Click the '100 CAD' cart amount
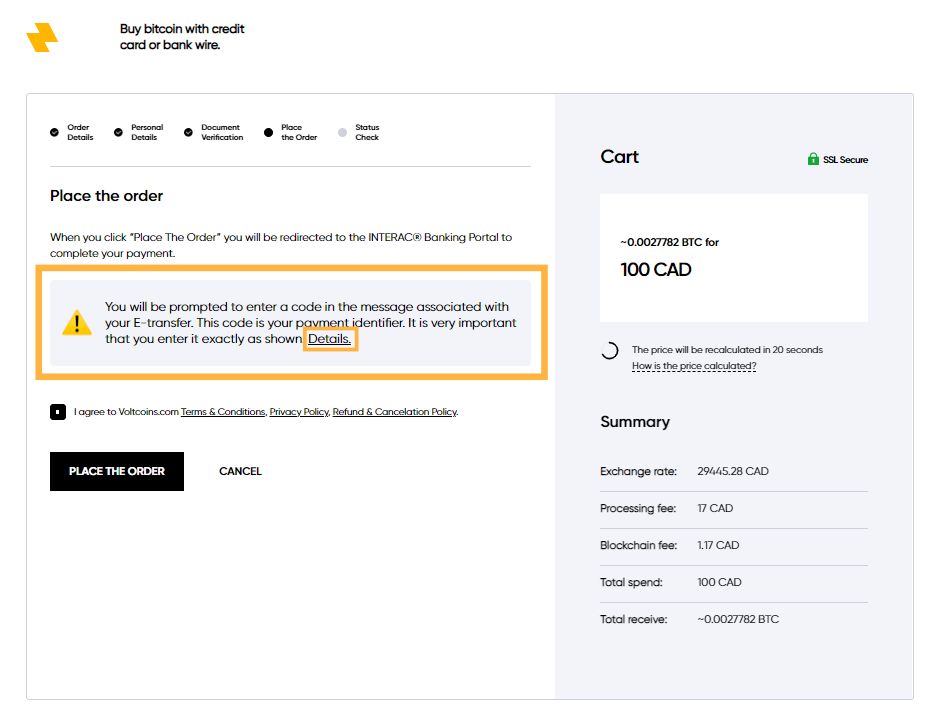 pyautogui.click(x=655, y=270)
